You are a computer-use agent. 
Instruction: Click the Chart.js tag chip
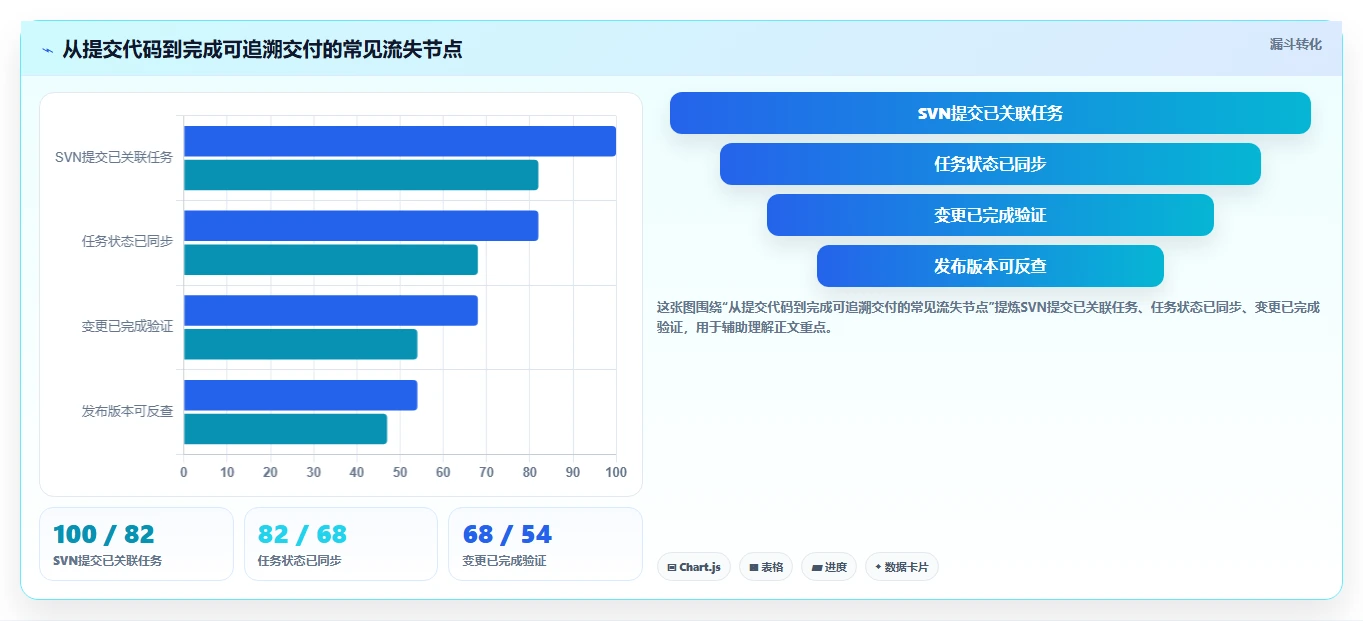point(694,567)
